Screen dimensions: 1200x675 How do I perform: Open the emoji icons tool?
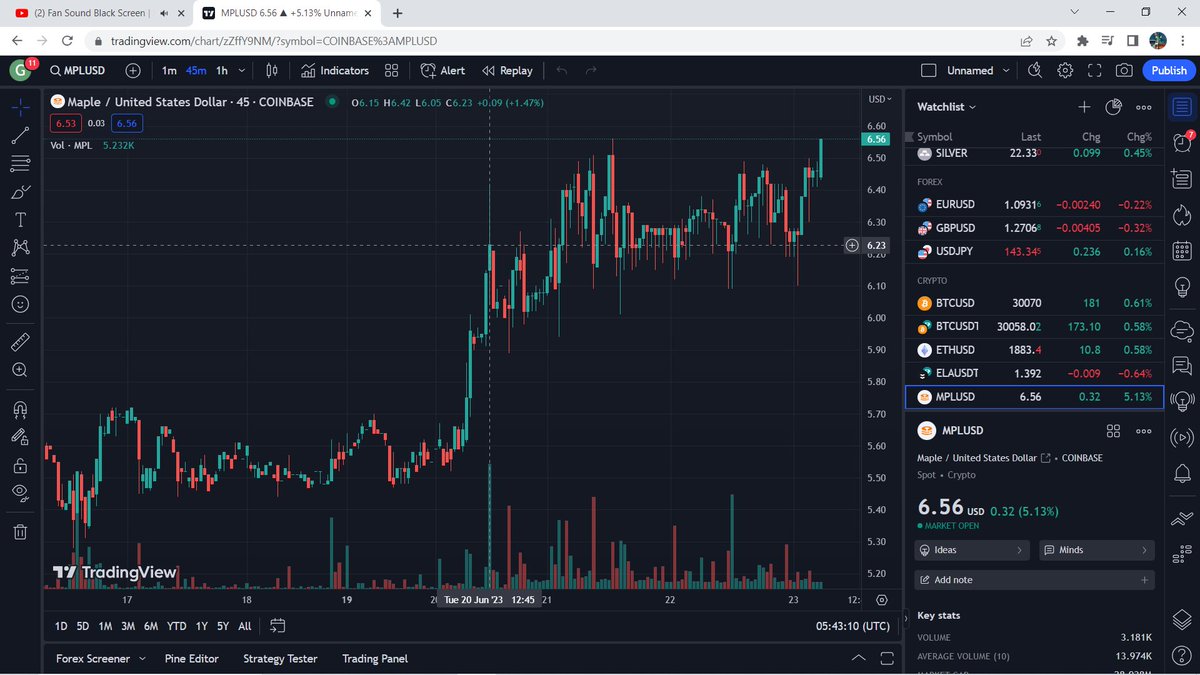[x=20, y=304]
